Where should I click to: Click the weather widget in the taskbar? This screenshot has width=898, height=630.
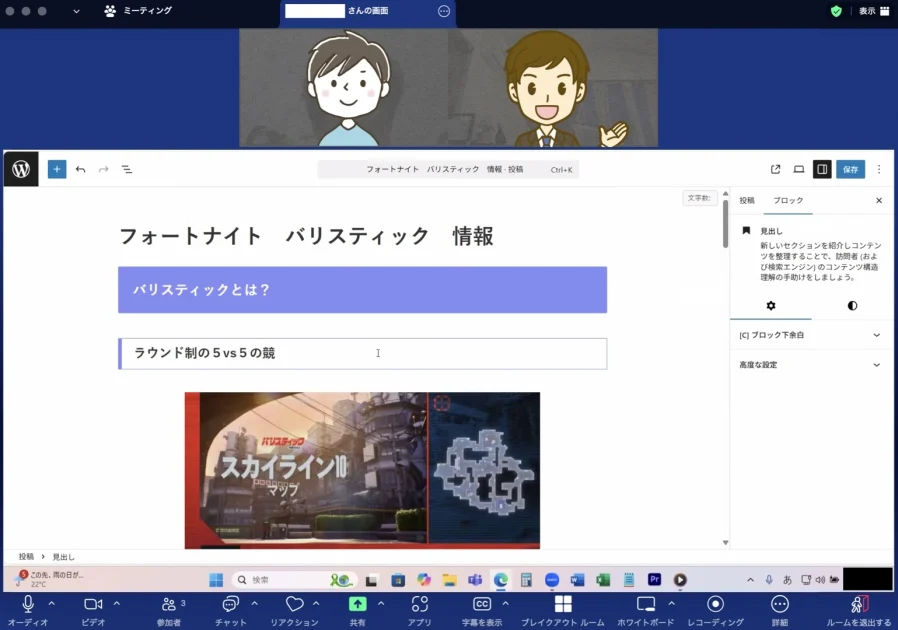coord(50,579)
